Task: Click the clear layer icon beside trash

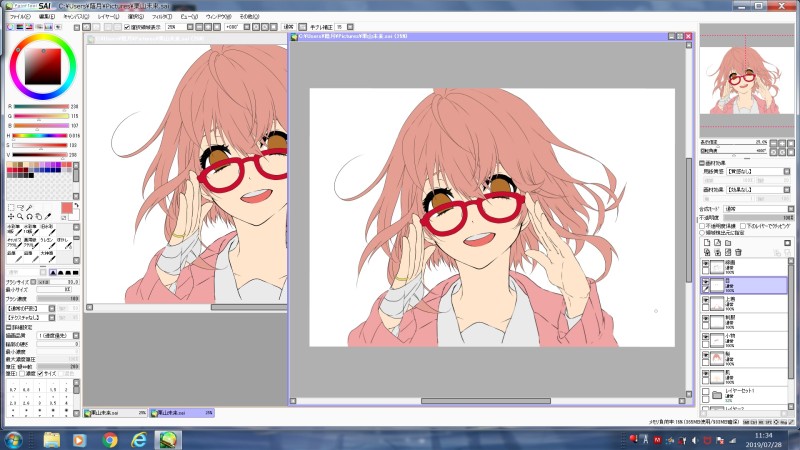Action: 728,252
